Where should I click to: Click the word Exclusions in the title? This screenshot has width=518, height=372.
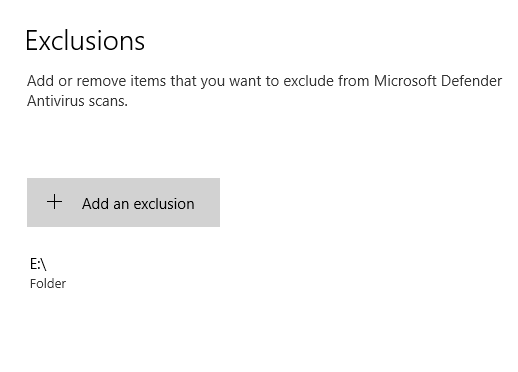[85, 41]
